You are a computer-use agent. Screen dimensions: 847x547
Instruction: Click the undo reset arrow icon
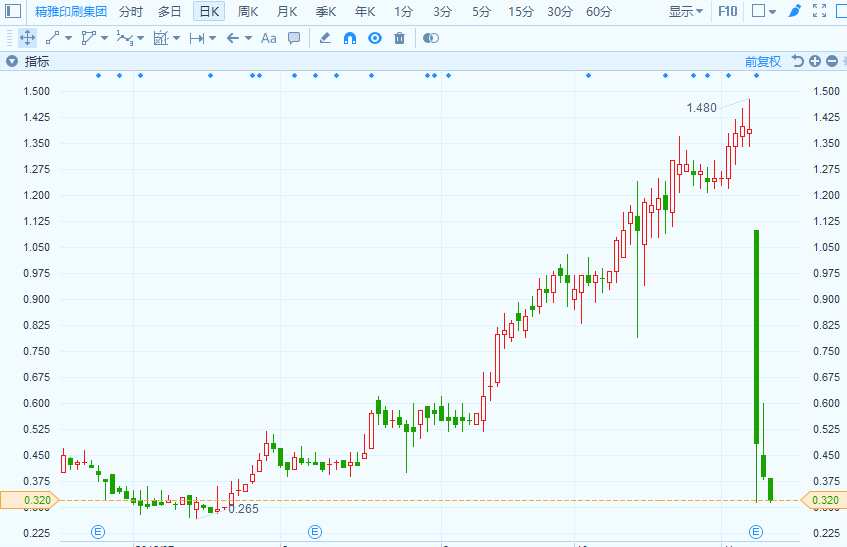coord(797,61)
